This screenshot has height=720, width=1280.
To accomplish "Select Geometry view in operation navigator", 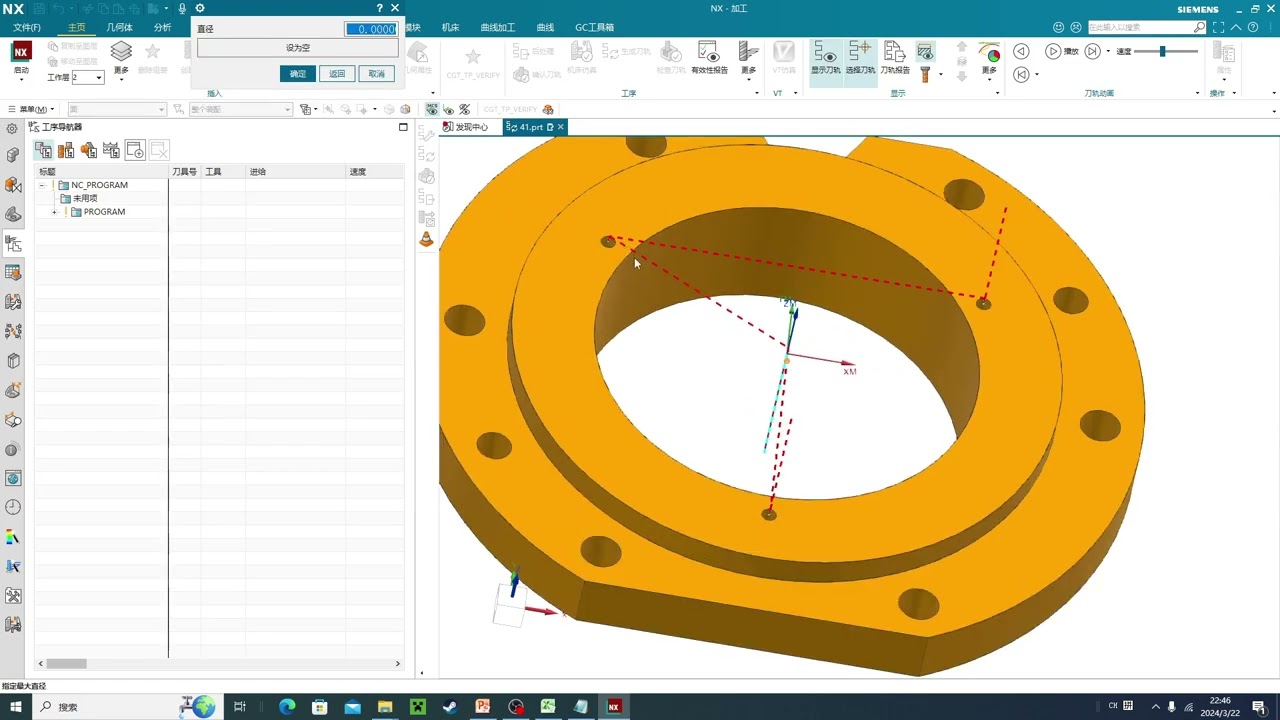I will (x=89, y=150).
